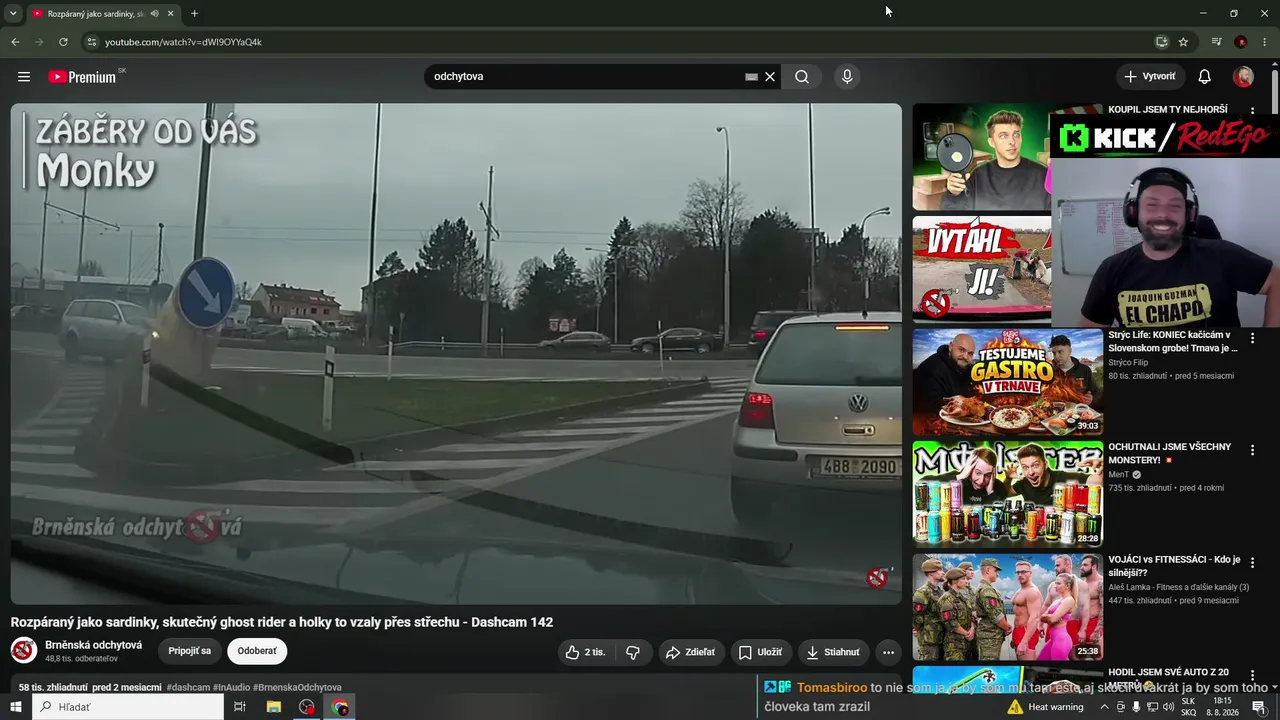This screenshot has width=1280, height=720.
Task: Like the video (2 tis.)
Action: coord(586,652)
